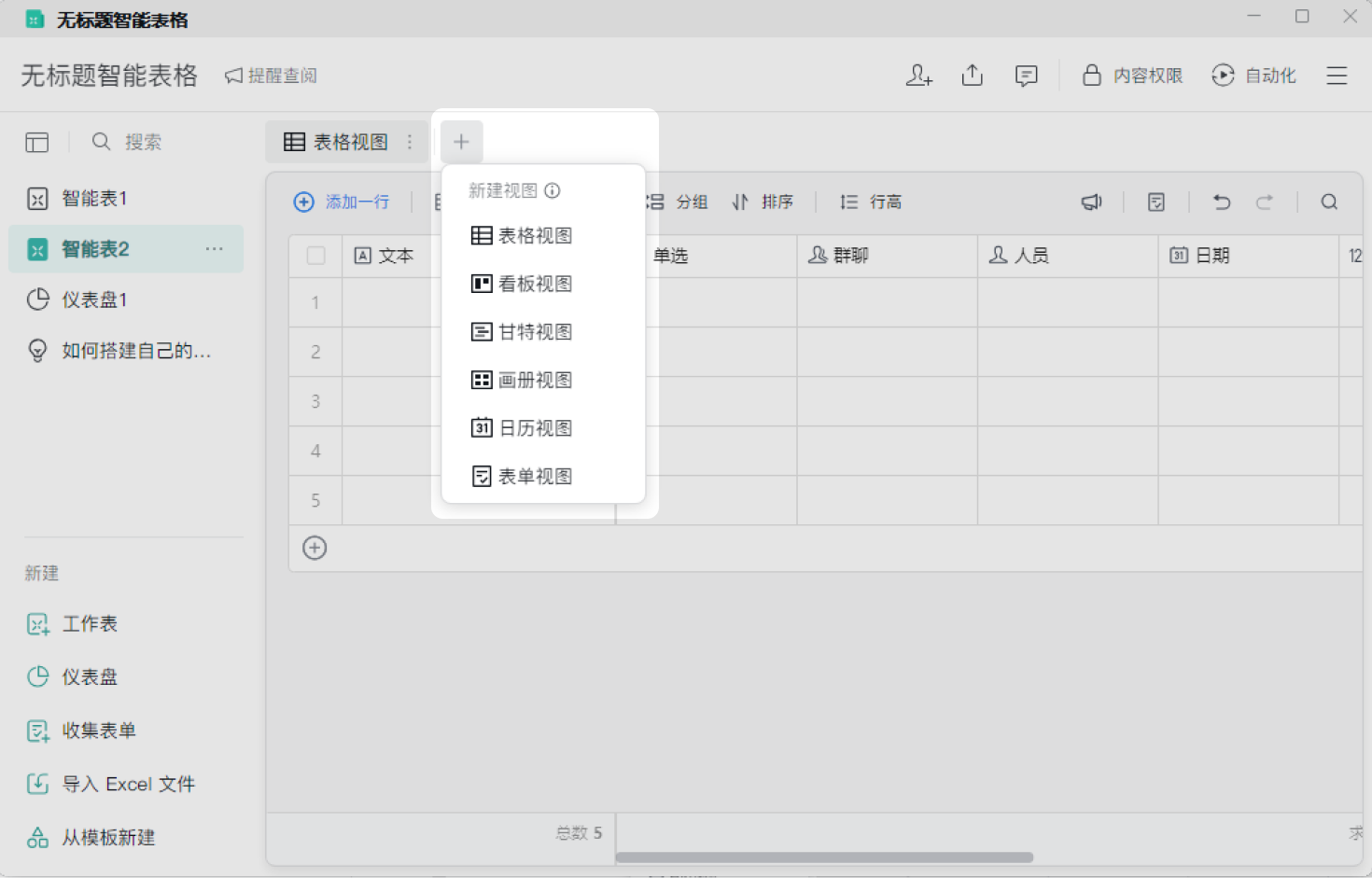Open the 表格视图 tab options menu
Image resolution: width=1372 pixels, height=878 pixels.
click(x=410, y=142)
